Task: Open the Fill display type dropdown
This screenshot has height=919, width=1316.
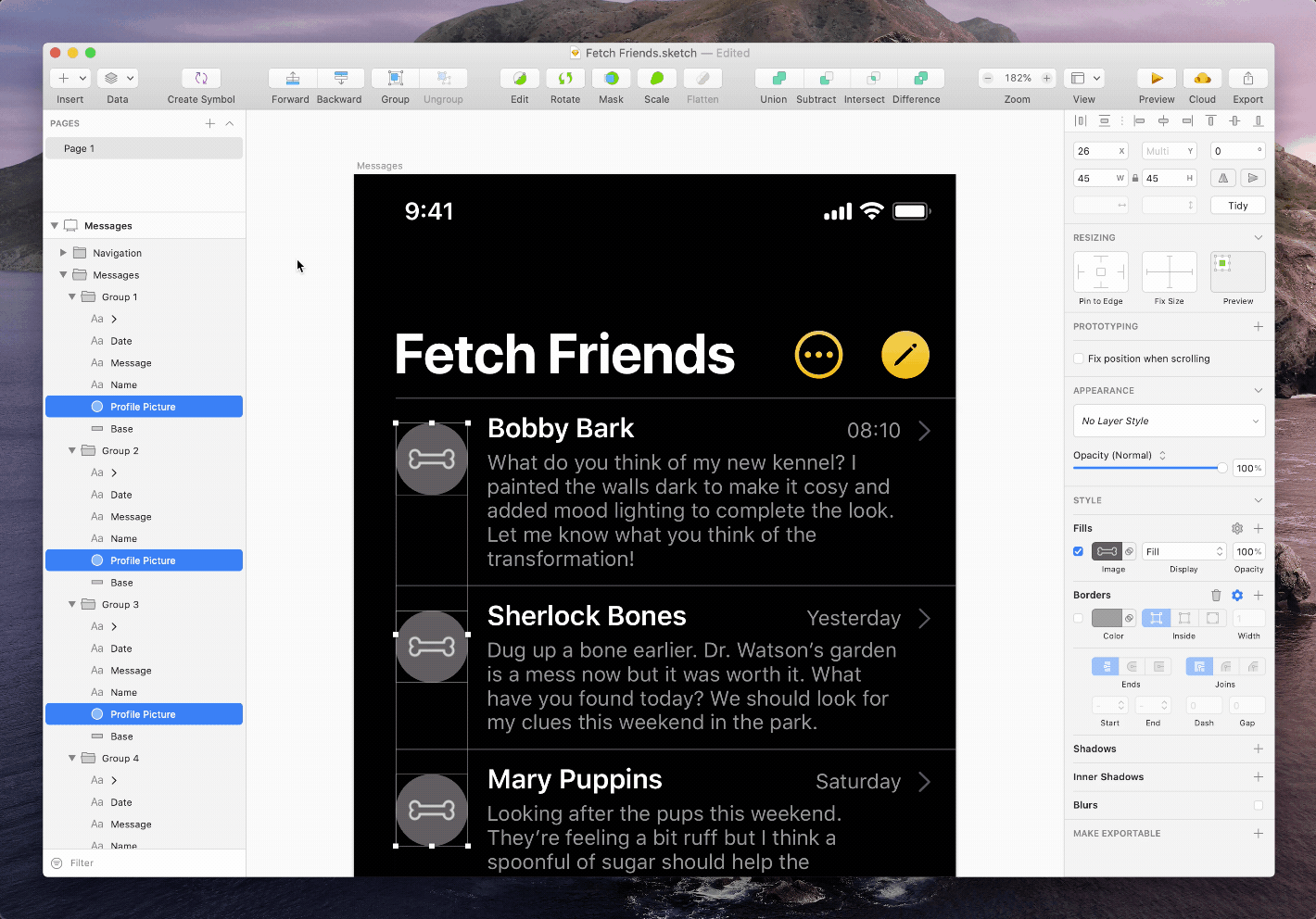Action: [x=1184, y=551]
